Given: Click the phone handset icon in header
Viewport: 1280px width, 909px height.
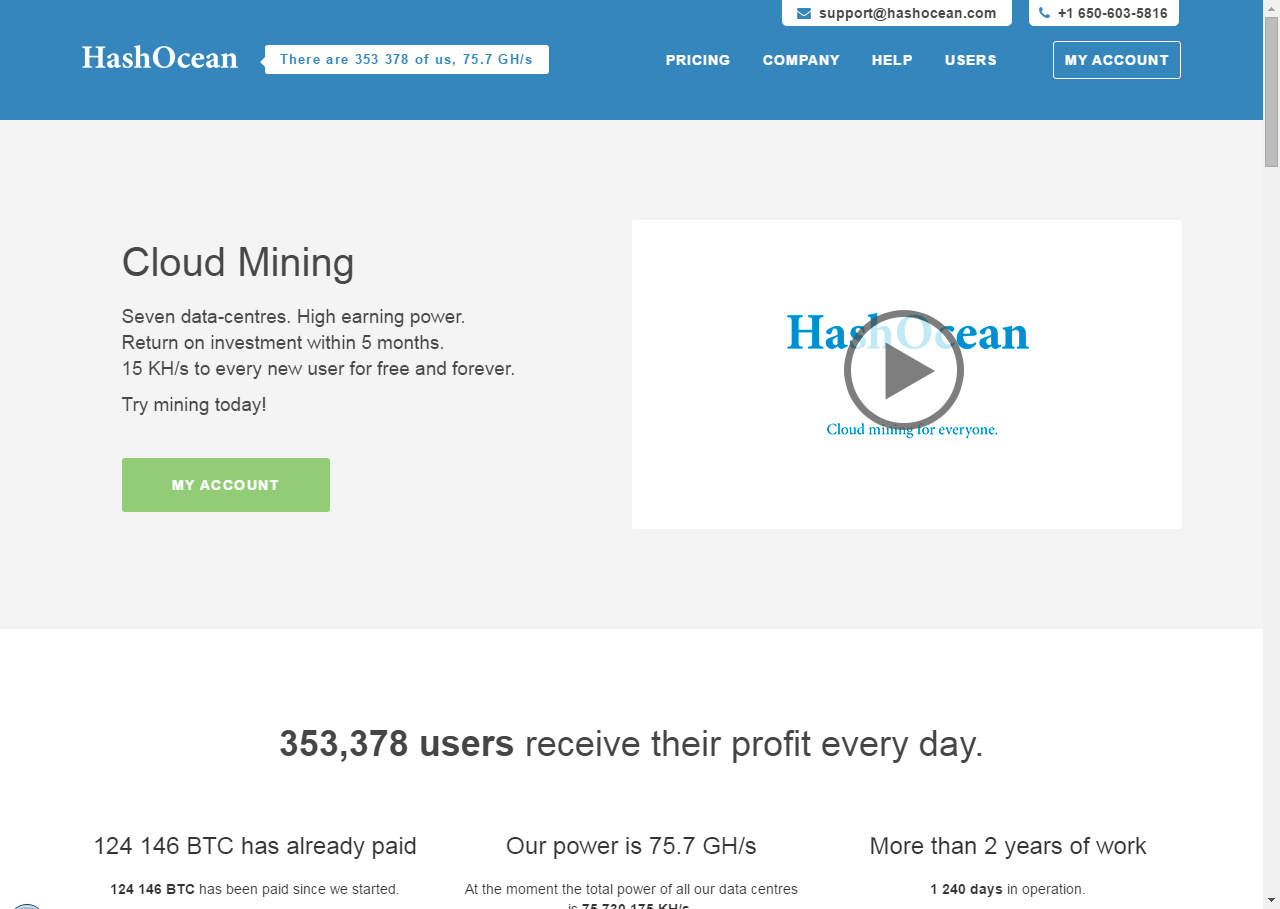Looking at the screenshot, I should (1044, 14).
